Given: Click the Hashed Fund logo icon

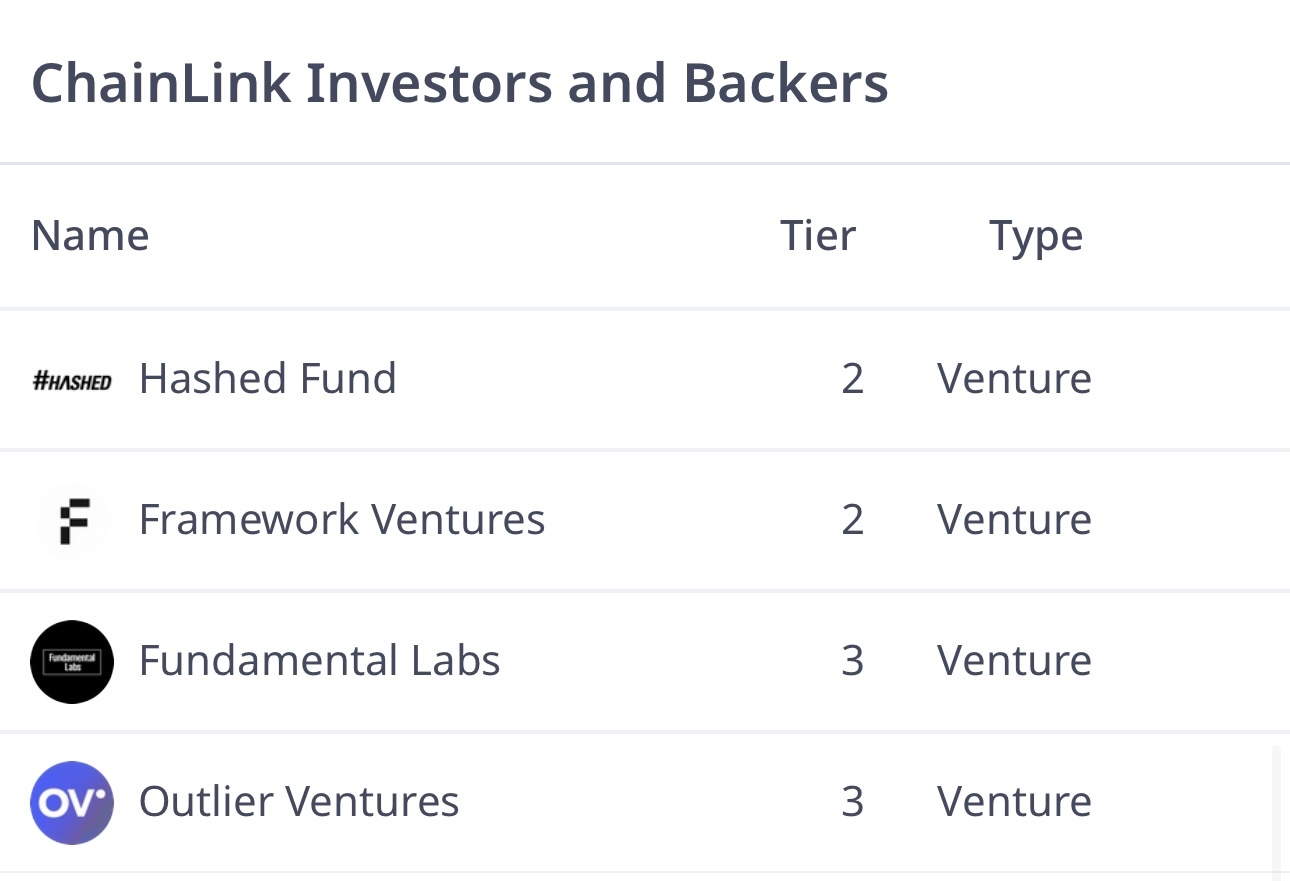Looking at the screenshot, I should pos(72,380).
